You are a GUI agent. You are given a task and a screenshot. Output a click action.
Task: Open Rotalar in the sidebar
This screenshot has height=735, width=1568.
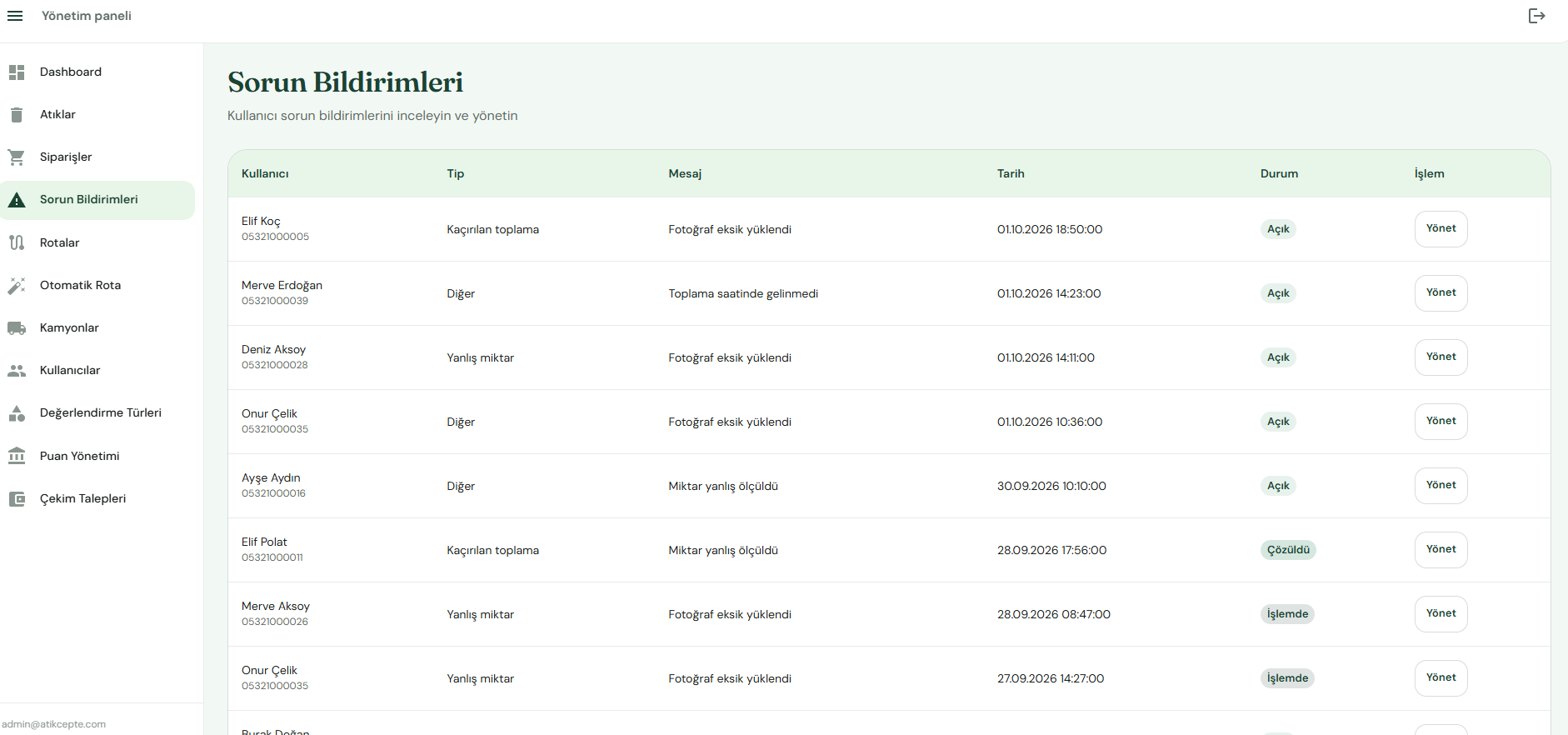97,242
